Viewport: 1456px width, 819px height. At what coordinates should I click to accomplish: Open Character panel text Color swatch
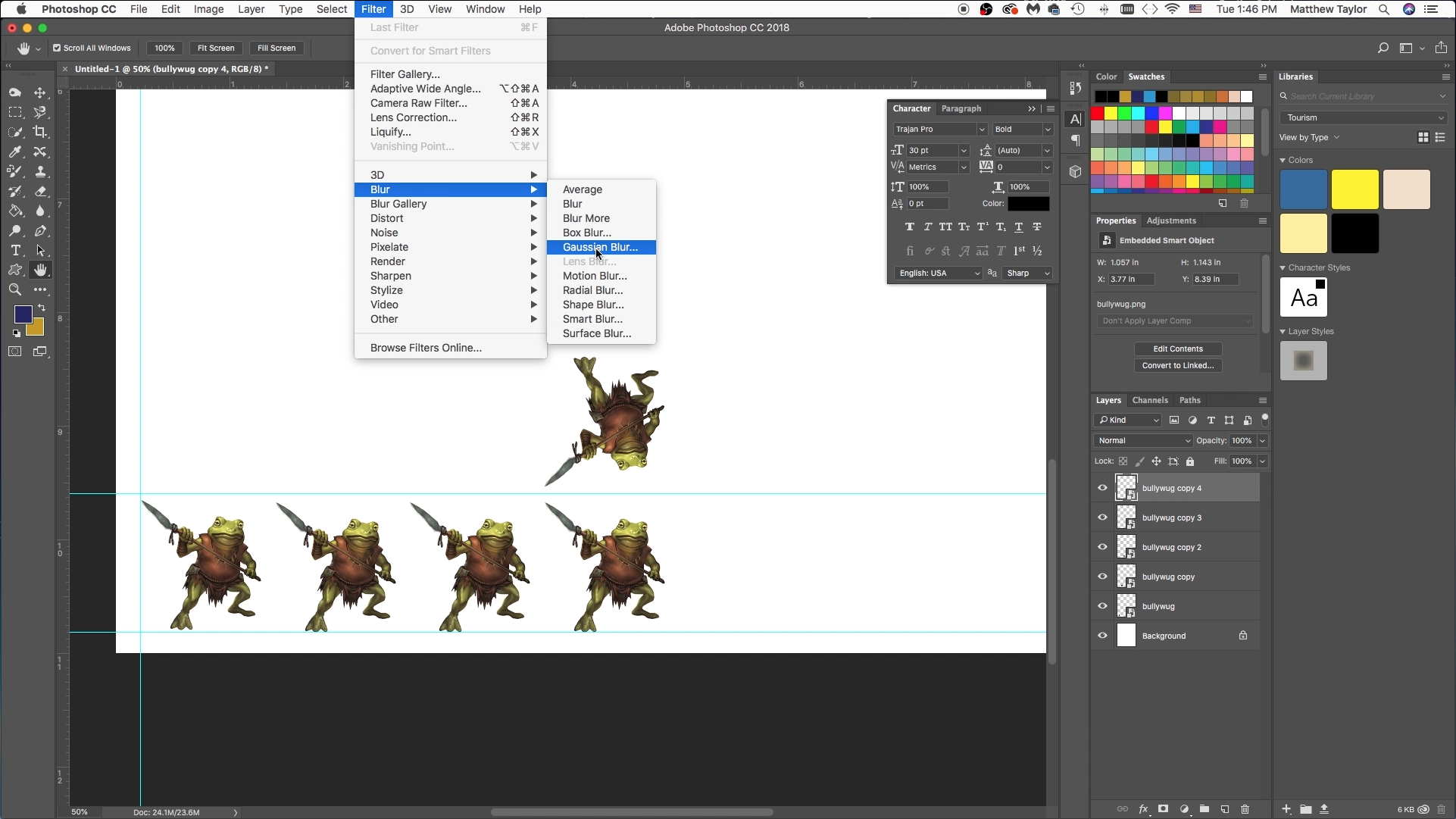[x=1029, y=204]
